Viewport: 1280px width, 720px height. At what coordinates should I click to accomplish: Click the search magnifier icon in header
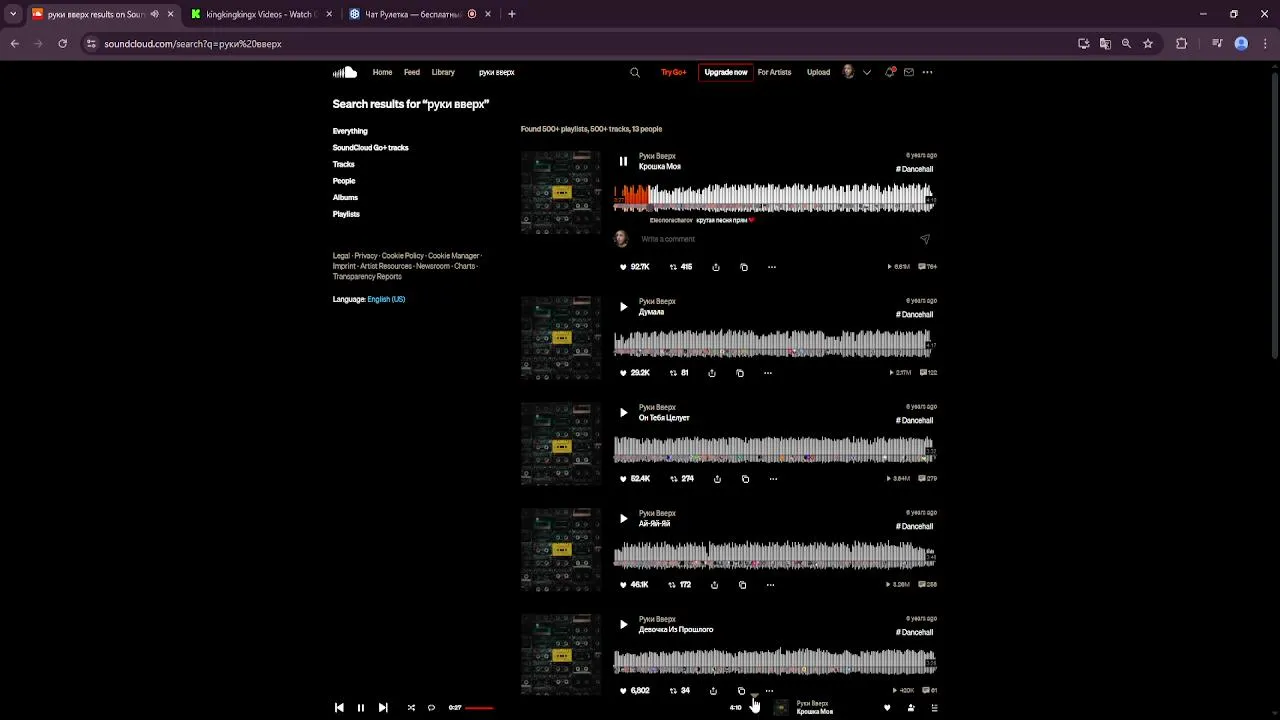(635, 72)
